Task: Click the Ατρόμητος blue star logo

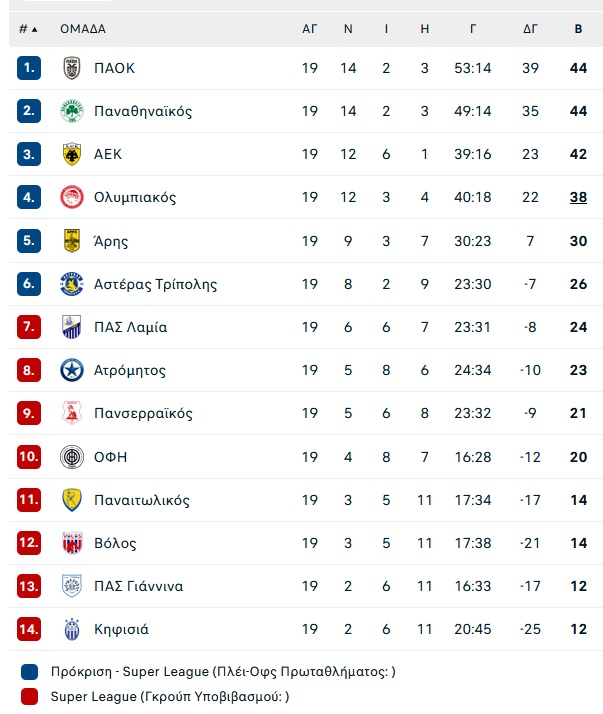Action: 72,370
